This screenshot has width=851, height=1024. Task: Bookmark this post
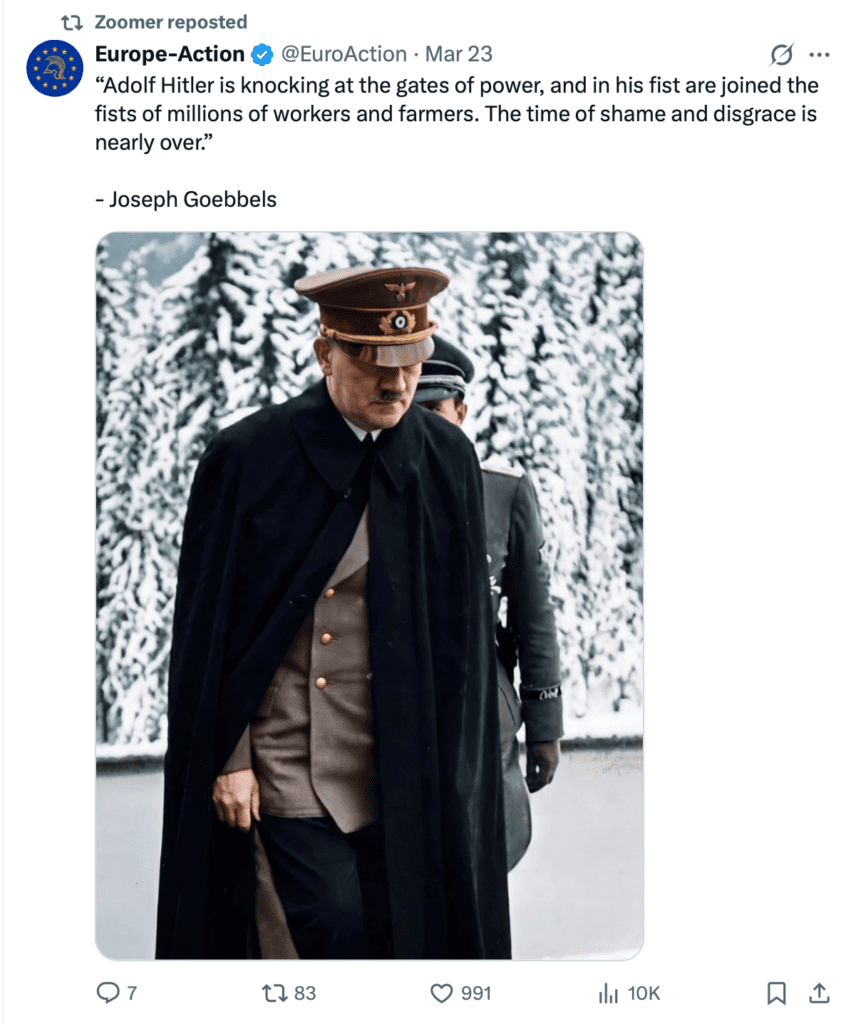click(x=776, y=993)
